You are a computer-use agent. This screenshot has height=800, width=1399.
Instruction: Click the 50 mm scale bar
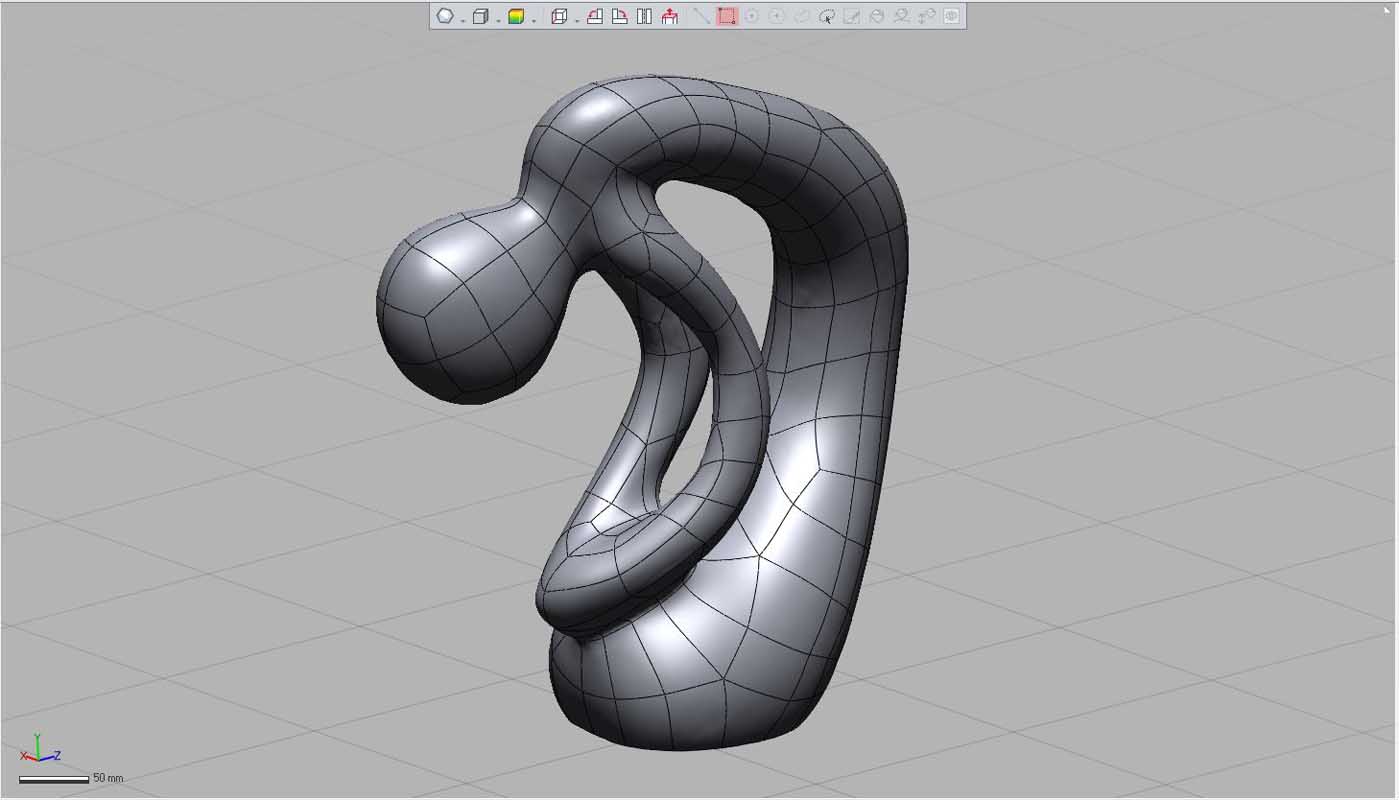point(54,779)
